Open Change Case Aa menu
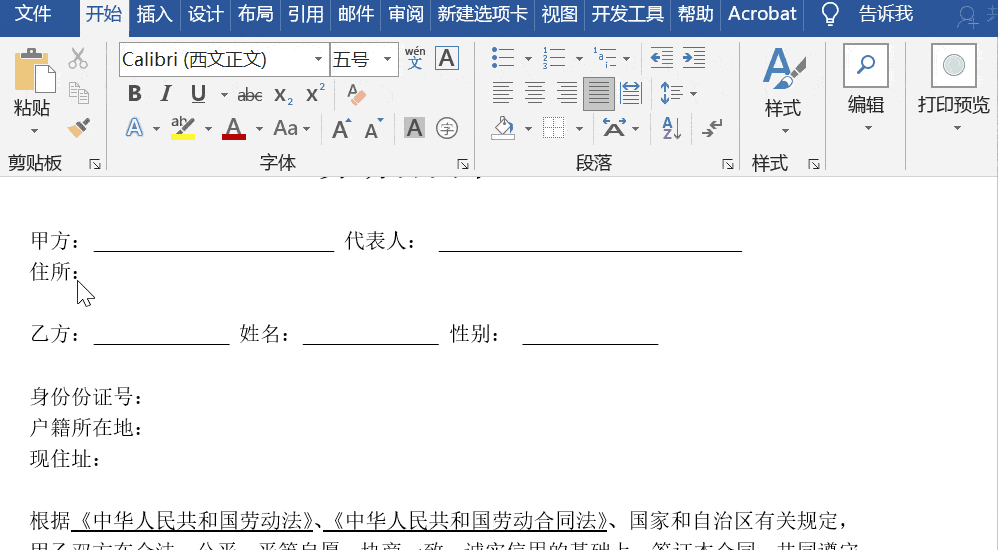998x550 pixels. [292, 128]
